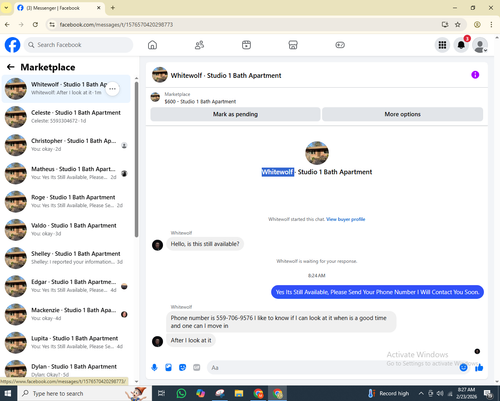
Task: Open Roge's Studio 1 Bath Apartment chat
Action: (x=66, y=201)
